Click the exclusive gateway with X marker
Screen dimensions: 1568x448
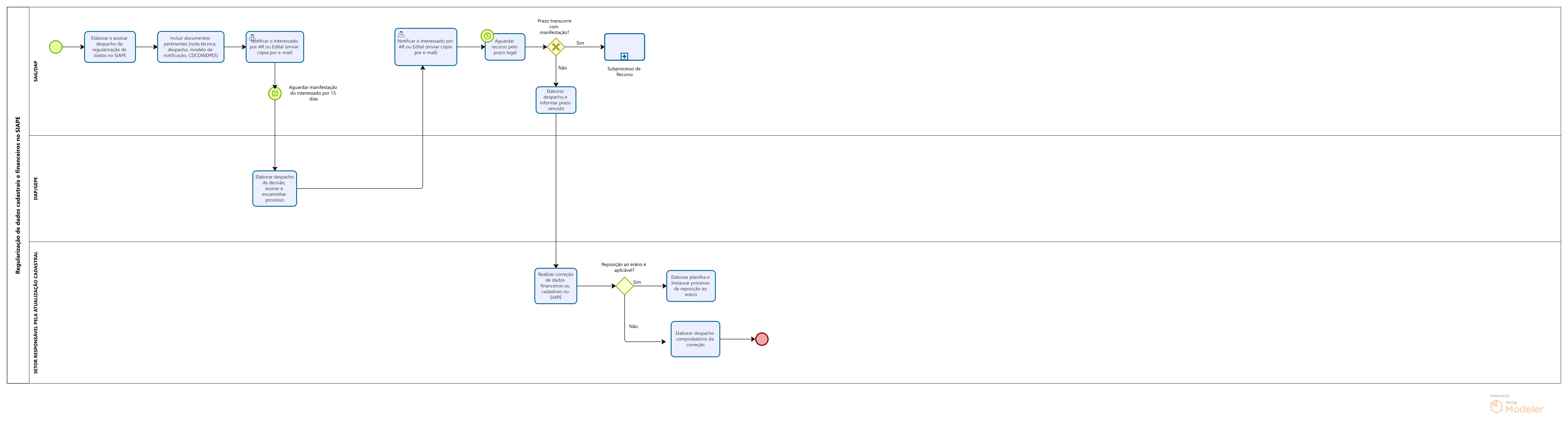tap(556, 47)
